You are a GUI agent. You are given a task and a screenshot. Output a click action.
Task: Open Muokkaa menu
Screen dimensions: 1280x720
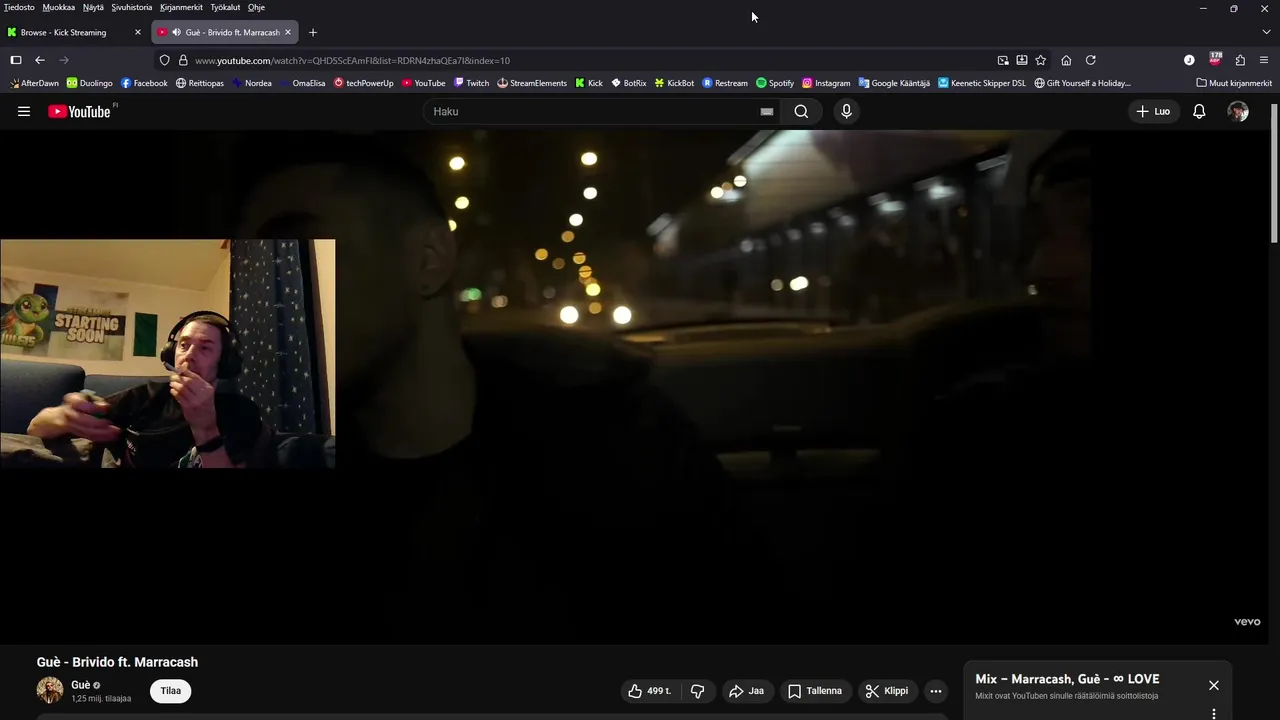point(59,7)
